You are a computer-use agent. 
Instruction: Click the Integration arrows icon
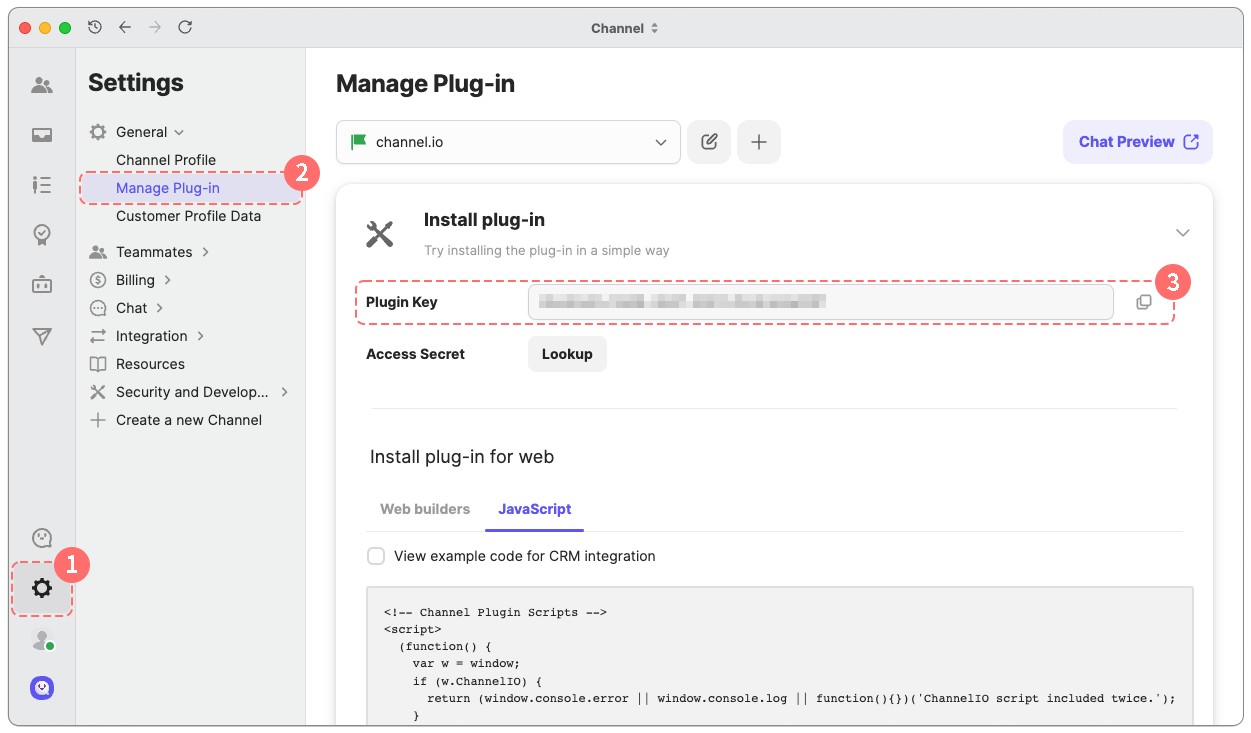tap(98, 336)
